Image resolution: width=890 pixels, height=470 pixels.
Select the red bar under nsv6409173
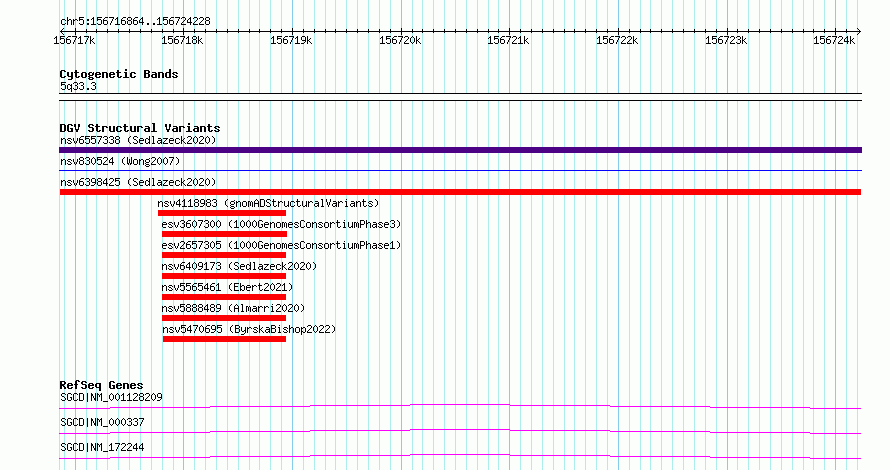224,276
